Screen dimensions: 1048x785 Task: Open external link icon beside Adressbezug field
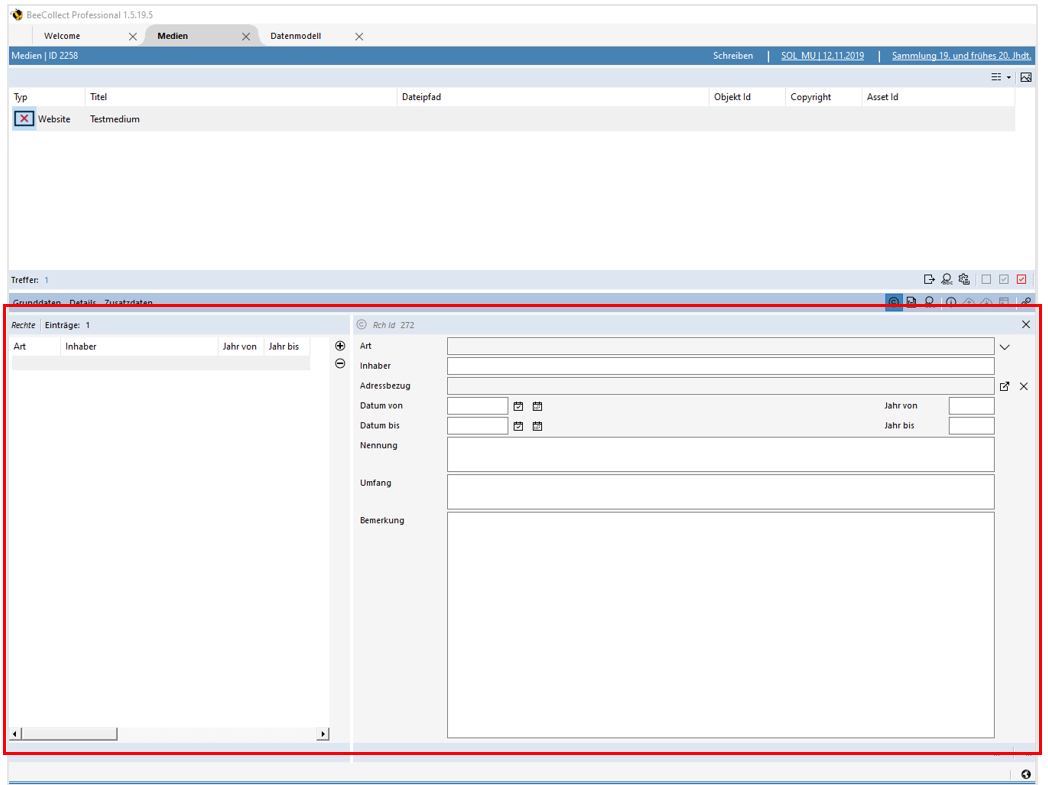[x=1004, y=386]
